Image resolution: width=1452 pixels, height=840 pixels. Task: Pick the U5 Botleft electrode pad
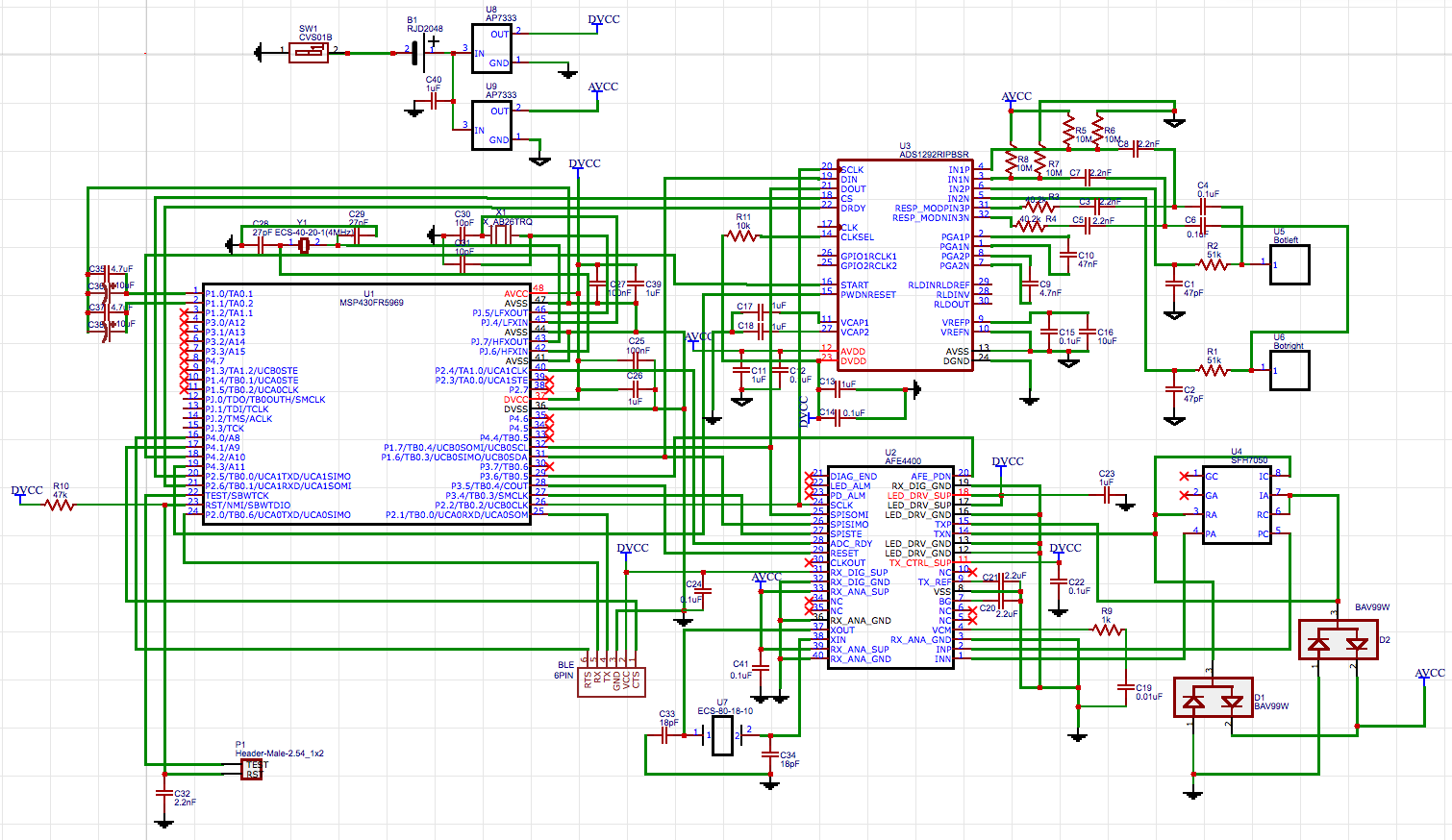point(1289,264)
